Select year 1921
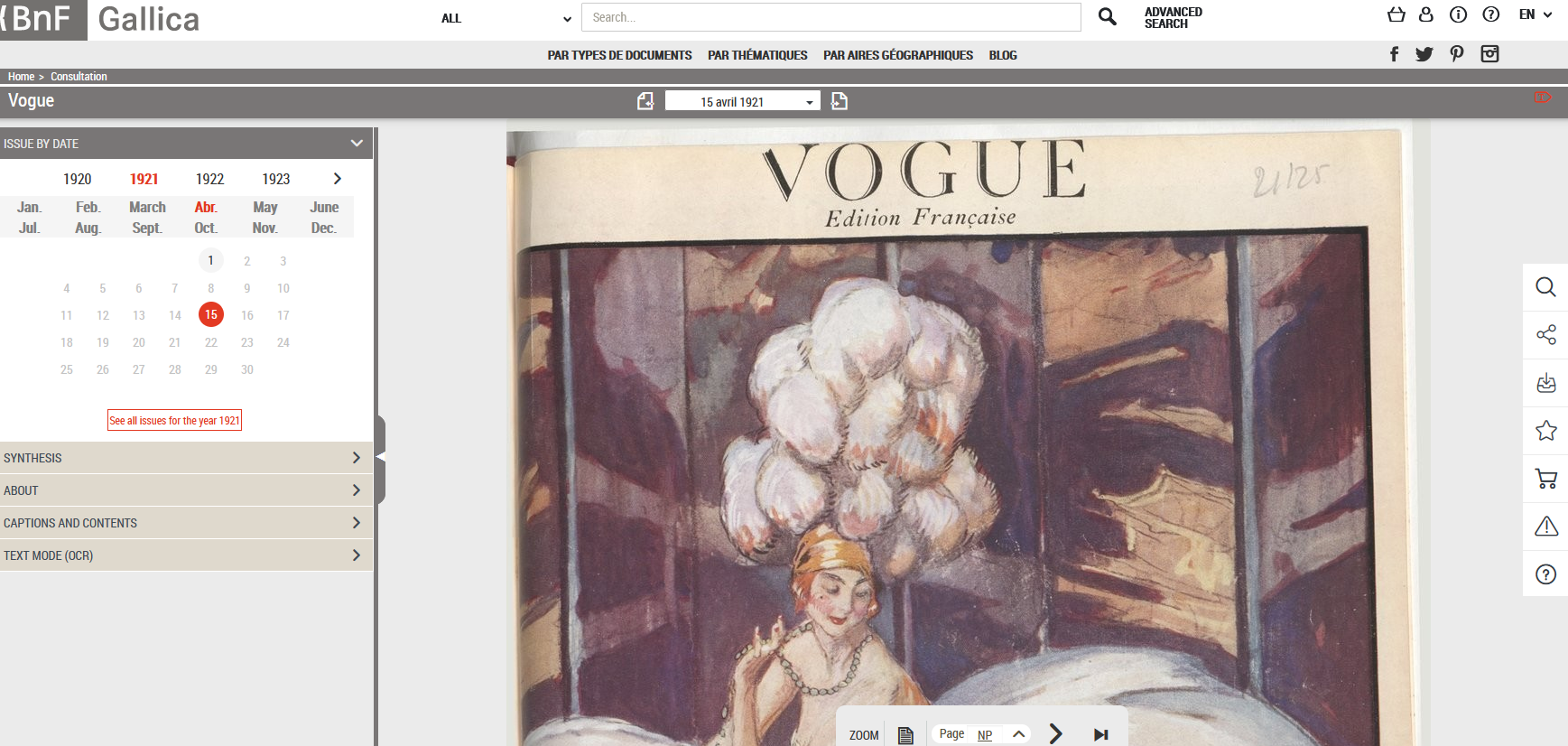This screenshot has width=1568, height=746. [144, 179]
